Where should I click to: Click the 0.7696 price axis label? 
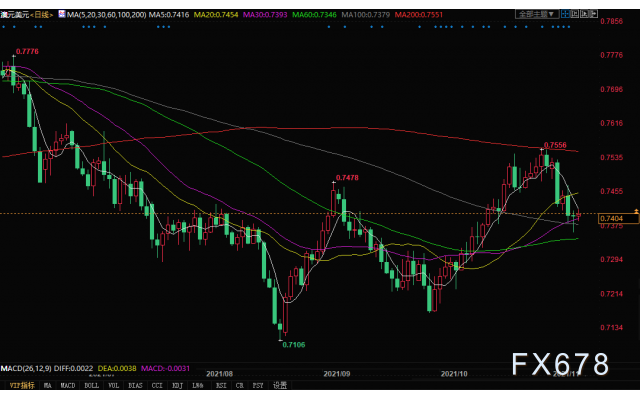click(x=612, y=89)
